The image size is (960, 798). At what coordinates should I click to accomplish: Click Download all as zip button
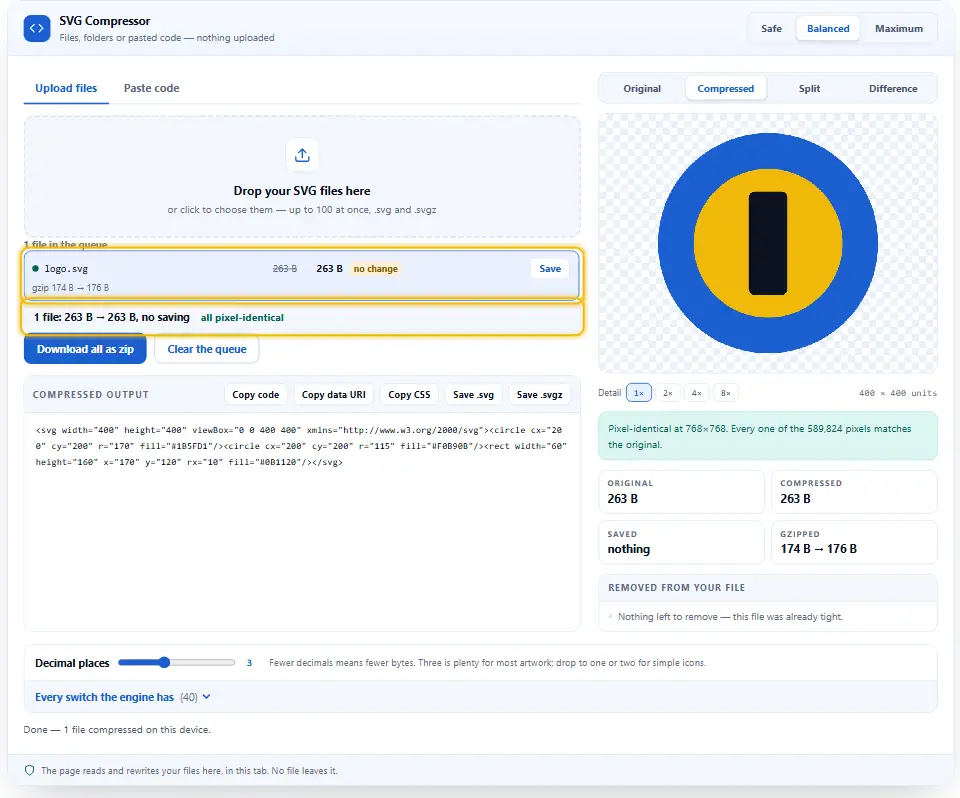point(85,349)
